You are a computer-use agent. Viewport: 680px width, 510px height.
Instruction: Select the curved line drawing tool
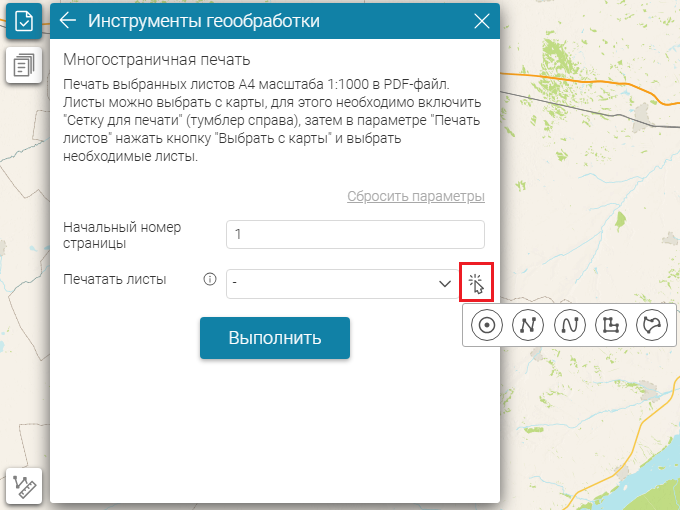pyautogui.click(x=569, y=325)
